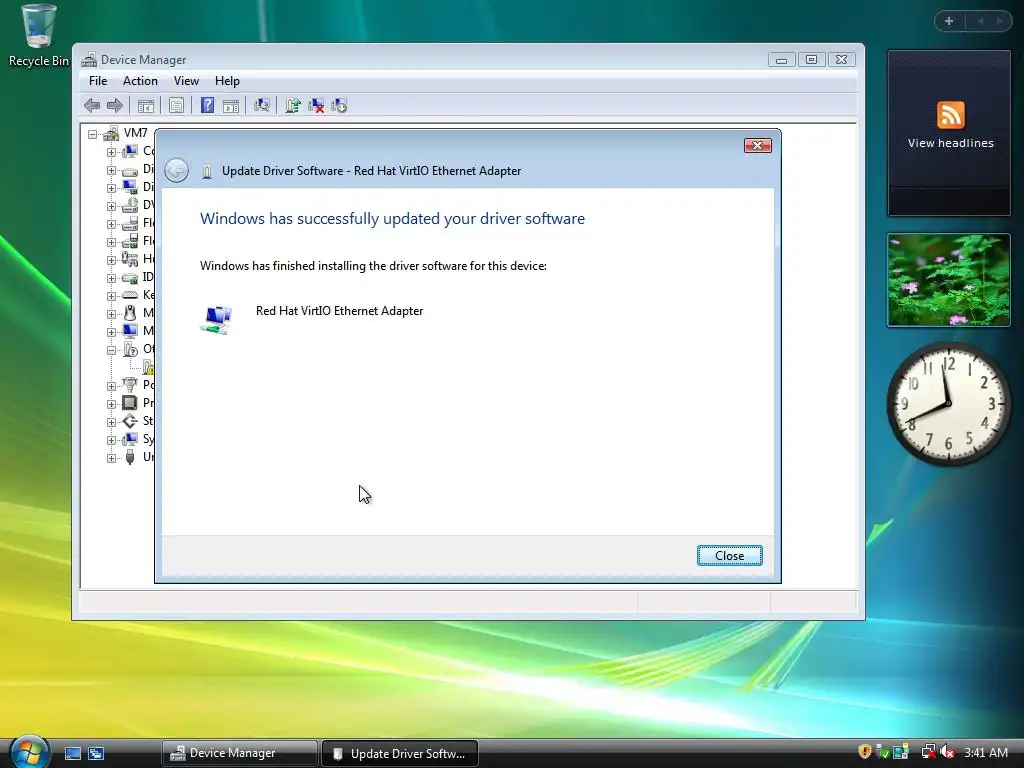Viewport: 1024px width, 768px height.
Task: Open the Recycle Bin desktop icon
Action: [x=38, y=36]
